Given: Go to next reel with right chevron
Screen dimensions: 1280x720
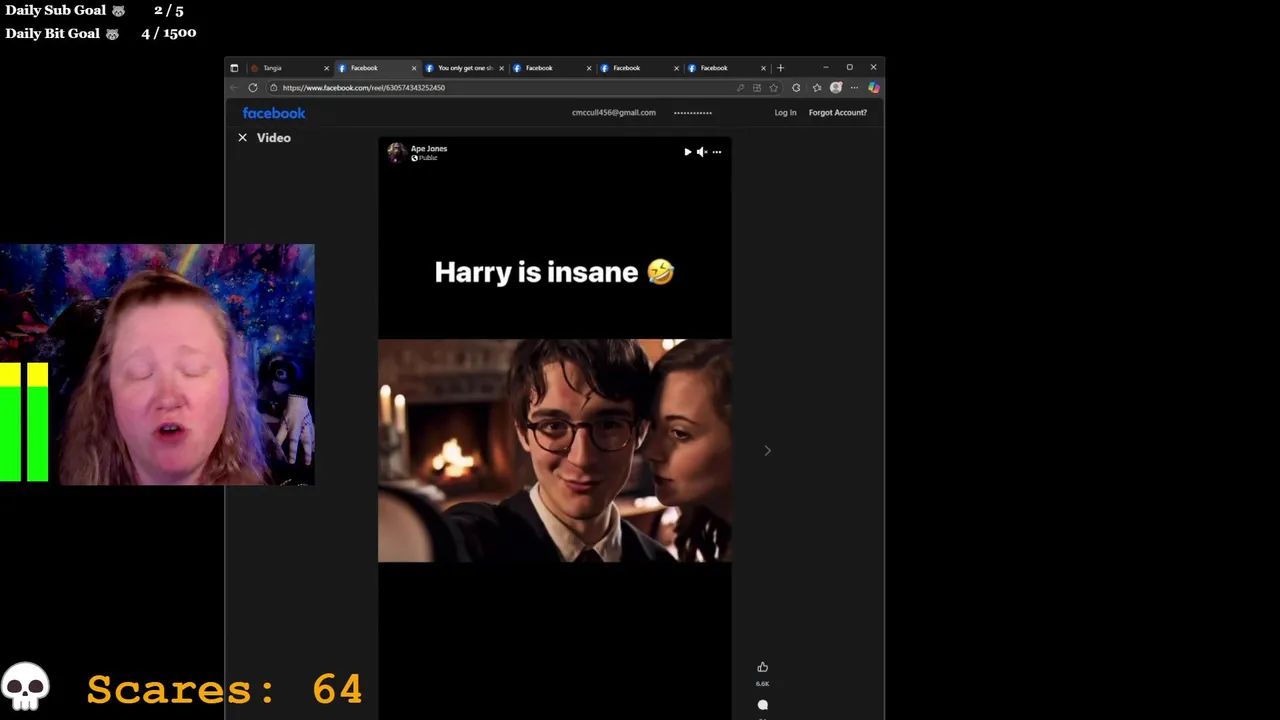Looking at the screenshot, I should pos(767,451).
